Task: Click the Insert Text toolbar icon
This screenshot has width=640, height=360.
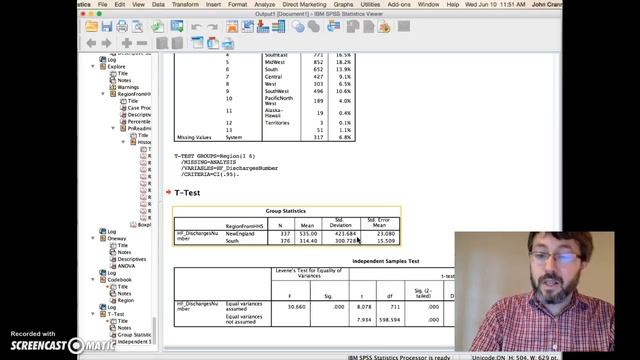Action: (x=228, y=43)
